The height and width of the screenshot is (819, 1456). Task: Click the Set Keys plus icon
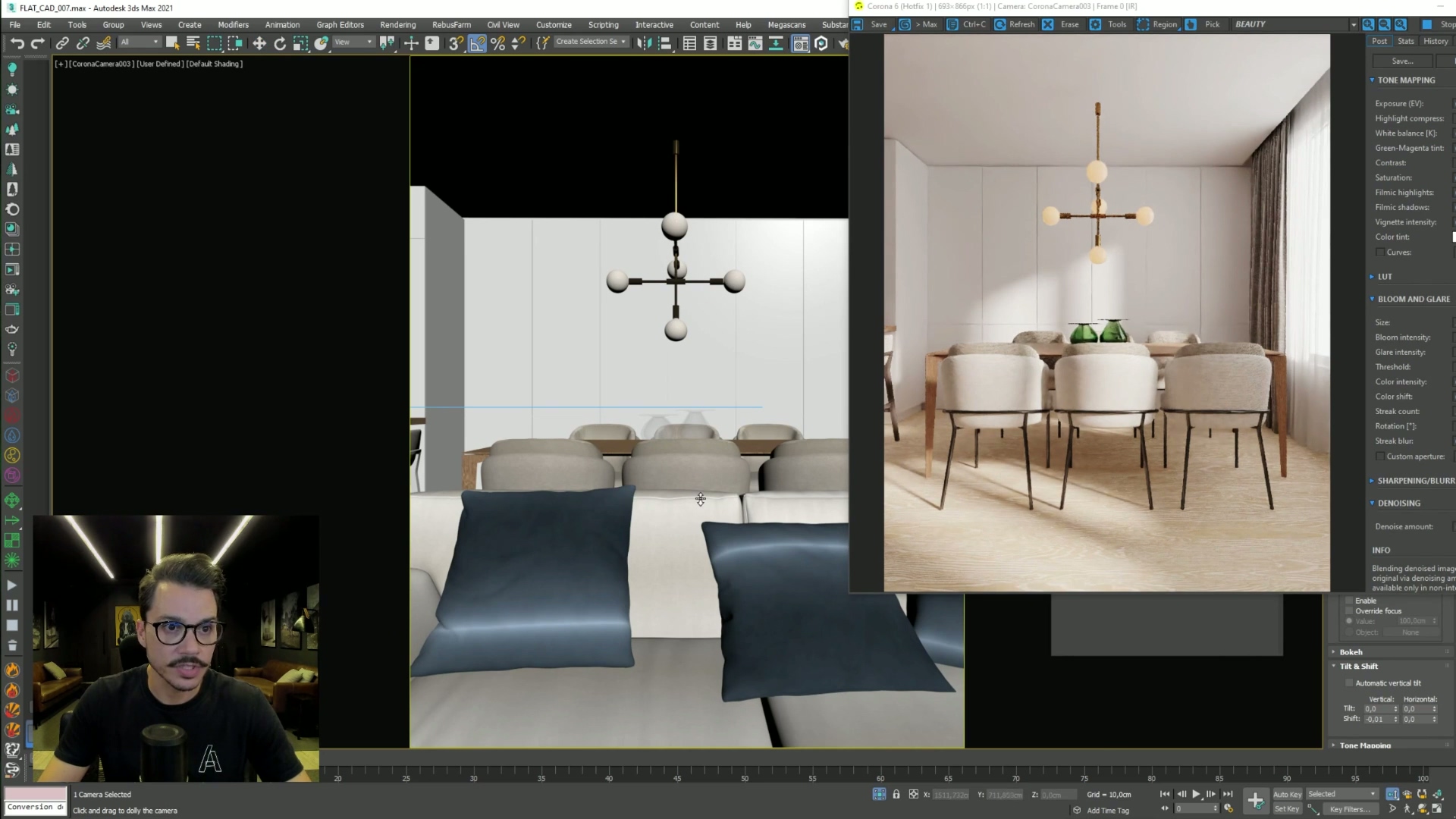pos(1255,800)
